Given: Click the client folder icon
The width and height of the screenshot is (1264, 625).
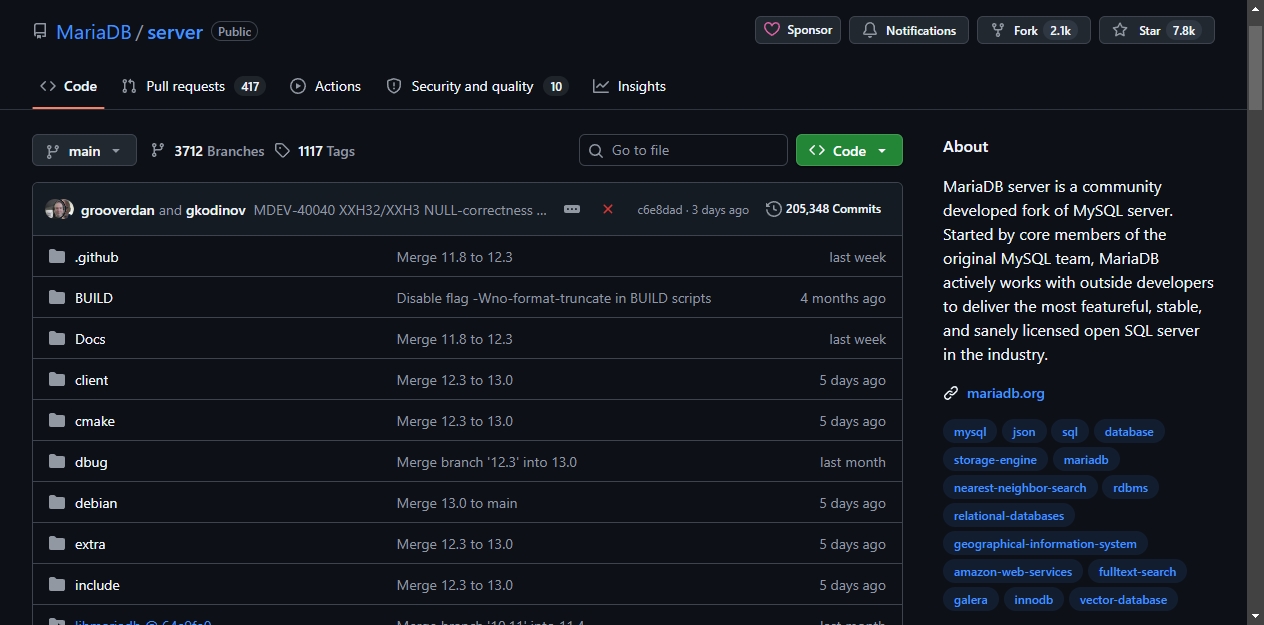Looking at the screenshot, I should tap(57, 380).
